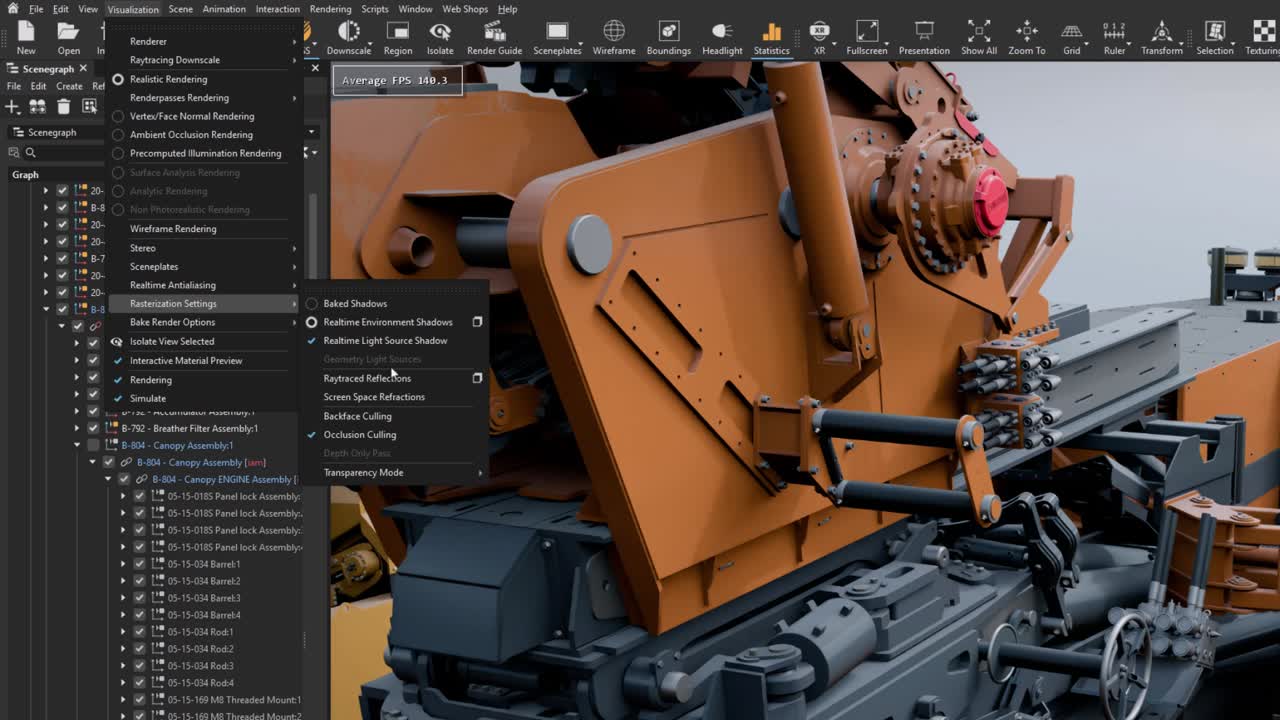The width and height of the screenshot is (1280, 720).
Task: Open Raytraced Reflections options box
Action: (477, 378)
